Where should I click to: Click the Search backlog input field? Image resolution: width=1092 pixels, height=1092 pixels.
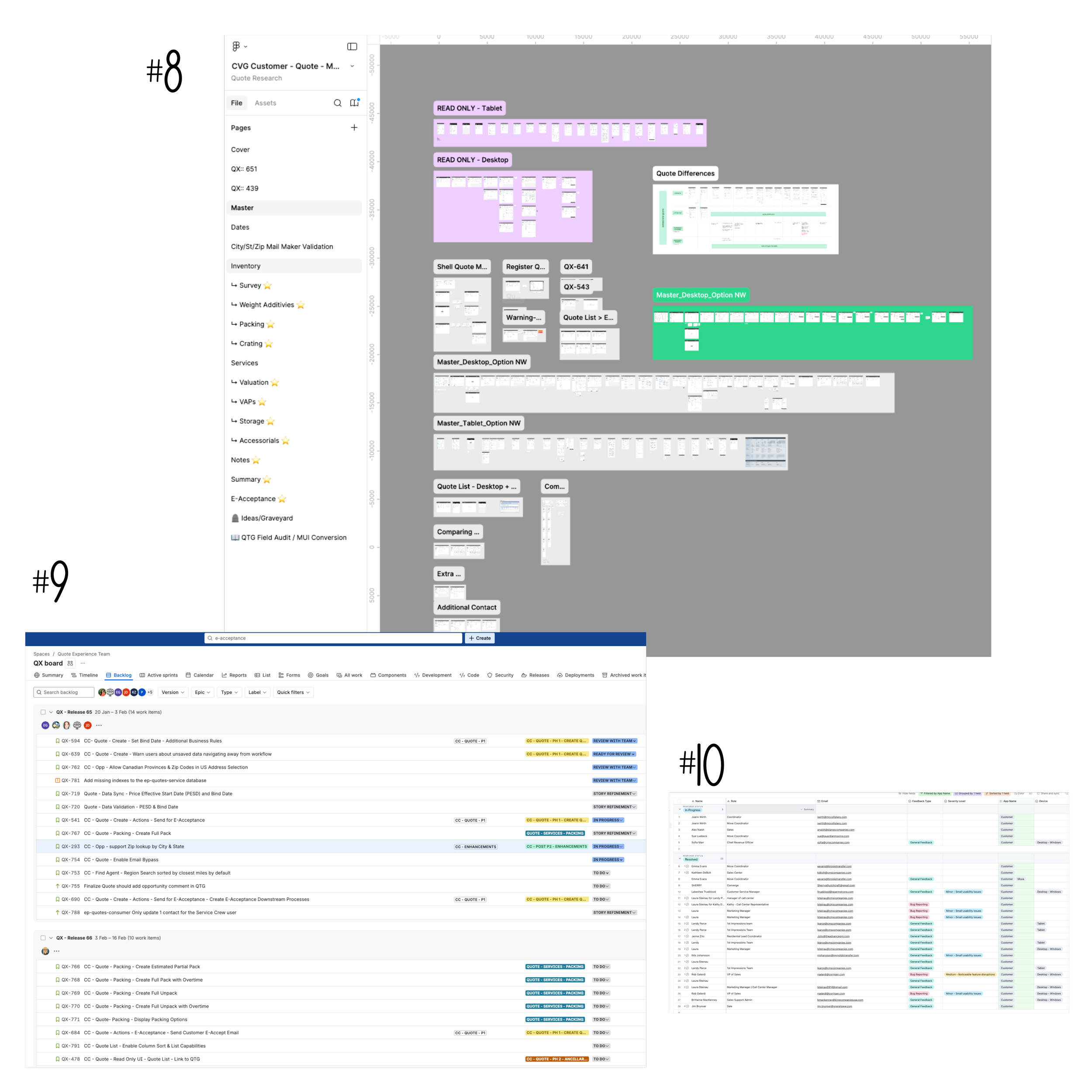[x=64, y=692]
